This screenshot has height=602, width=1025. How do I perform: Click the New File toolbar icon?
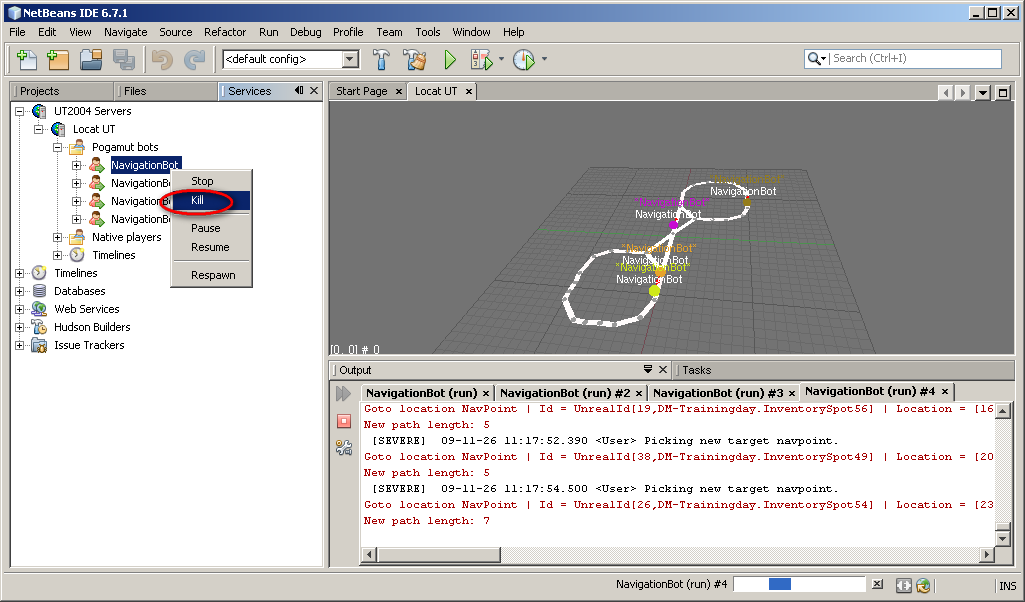(26, 59)
